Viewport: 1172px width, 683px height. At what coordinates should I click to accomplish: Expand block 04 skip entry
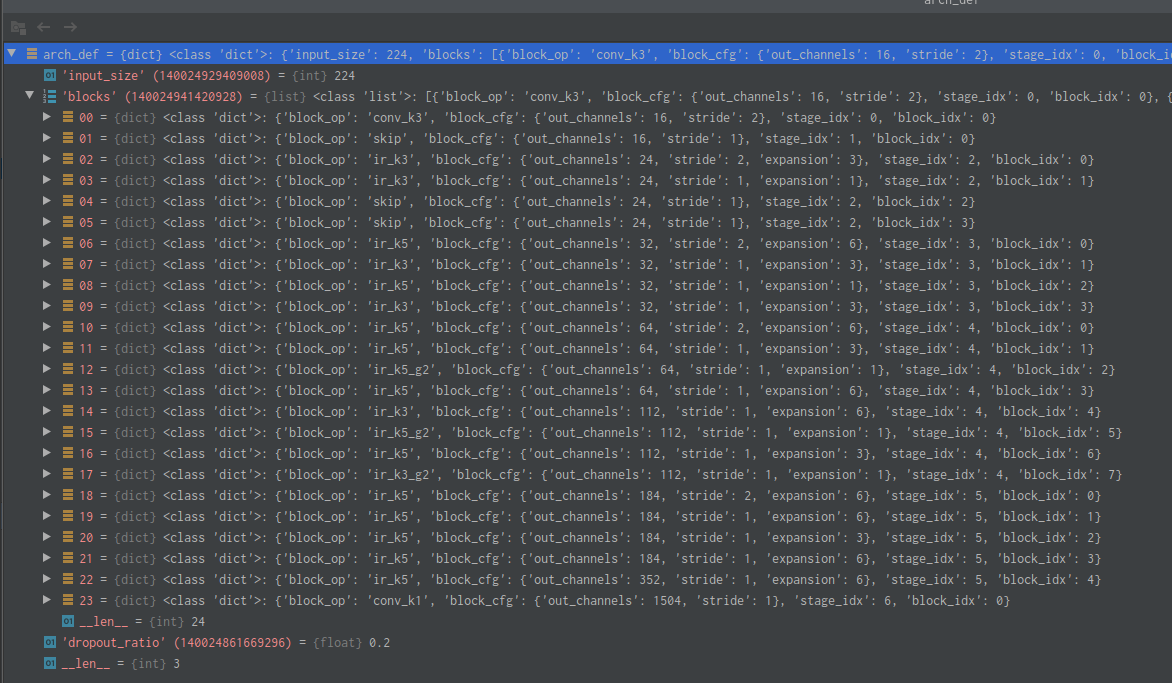[46, 200]
